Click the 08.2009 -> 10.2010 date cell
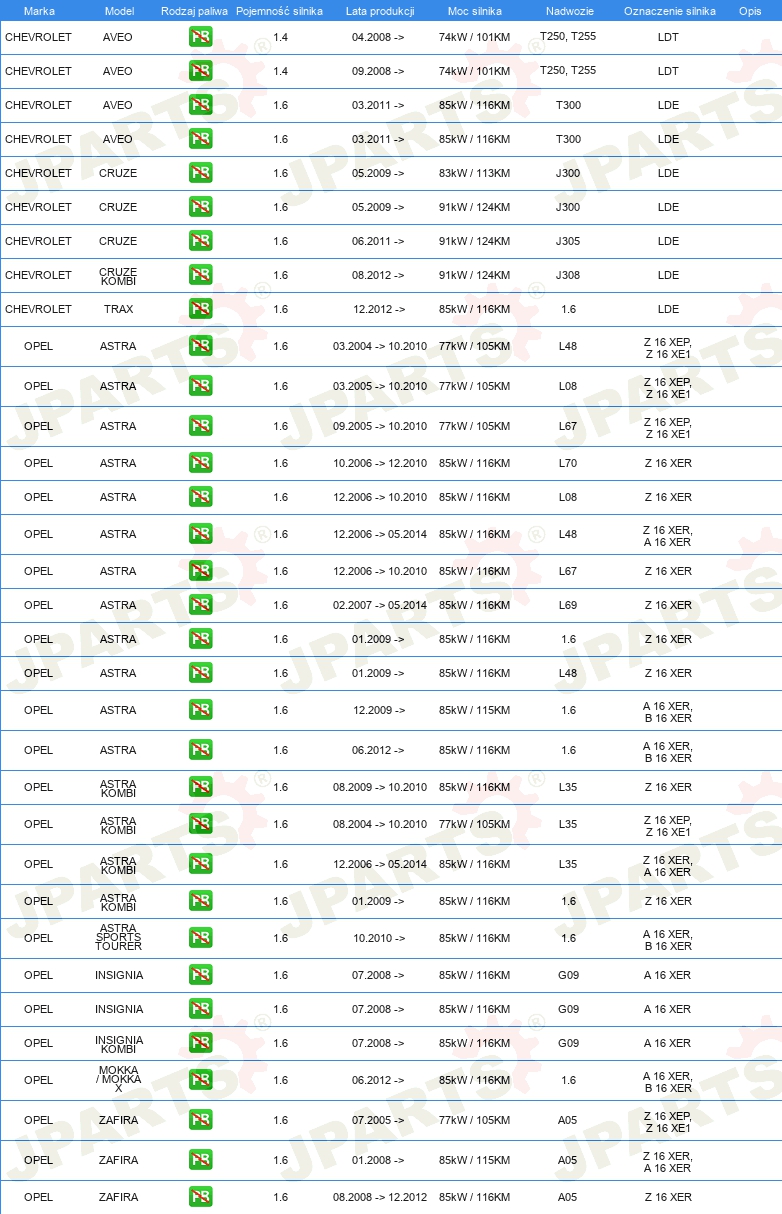Image resolution: width=782 pixels, height=1214 pixels. (380, 787)
